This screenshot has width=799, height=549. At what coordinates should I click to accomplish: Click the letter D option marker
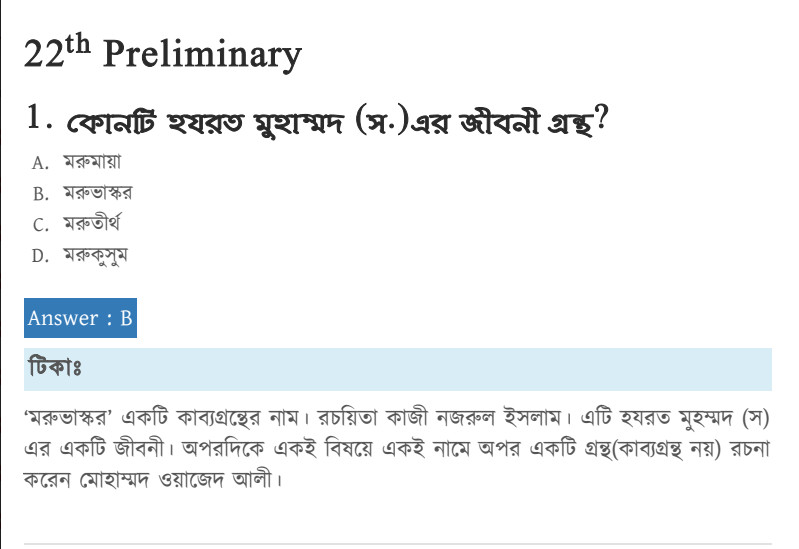point(40,256)
